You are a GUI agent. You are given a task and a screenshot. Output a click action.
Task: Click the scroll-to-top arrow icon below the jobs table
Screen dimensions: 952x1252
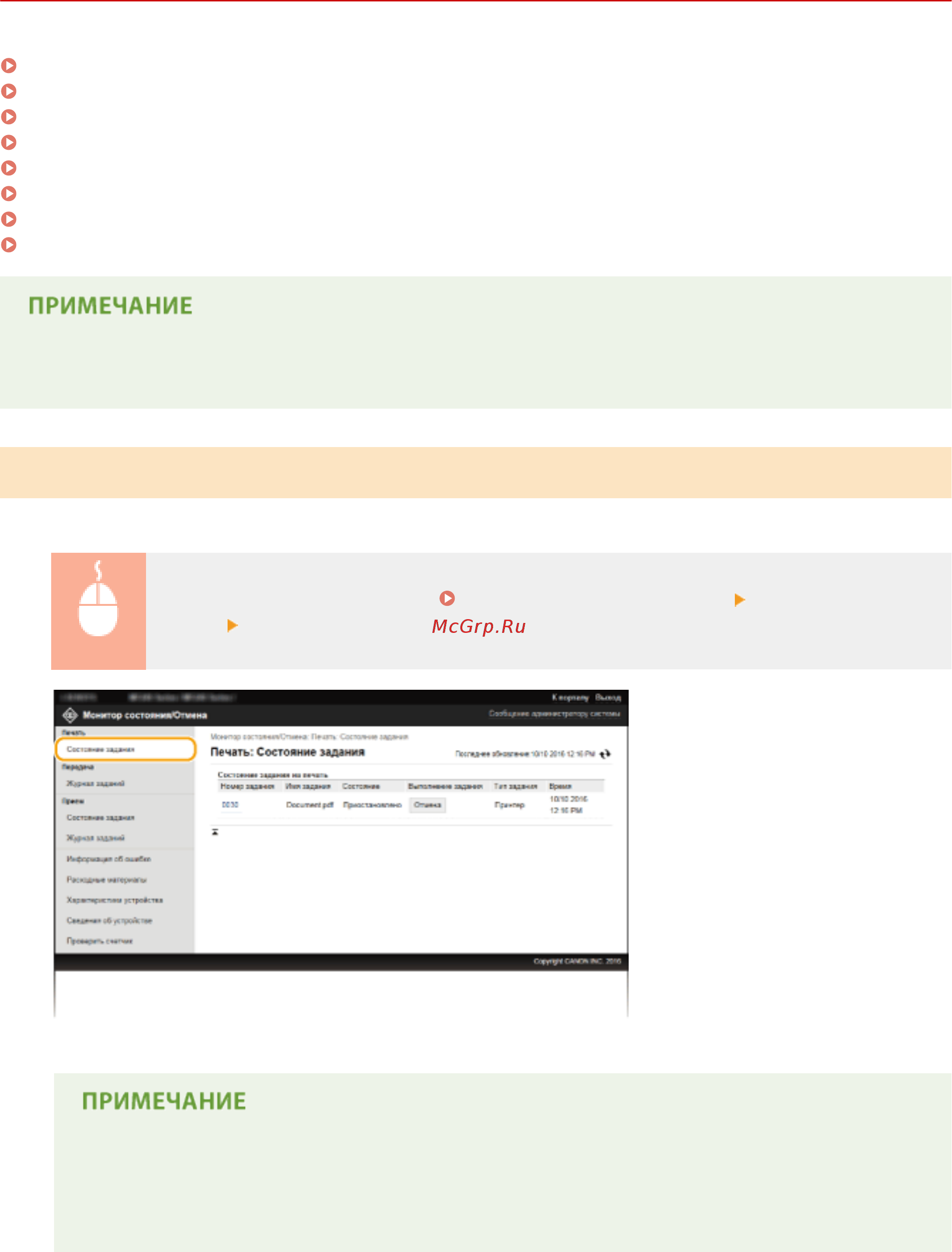215,832
